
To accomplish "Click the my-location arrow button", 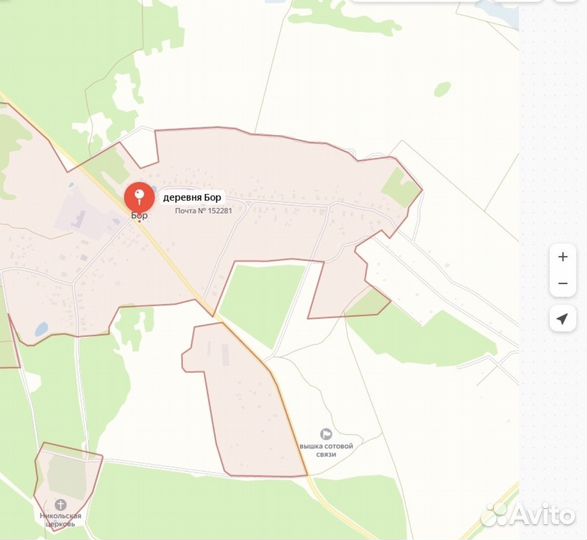I will [562, 319].
